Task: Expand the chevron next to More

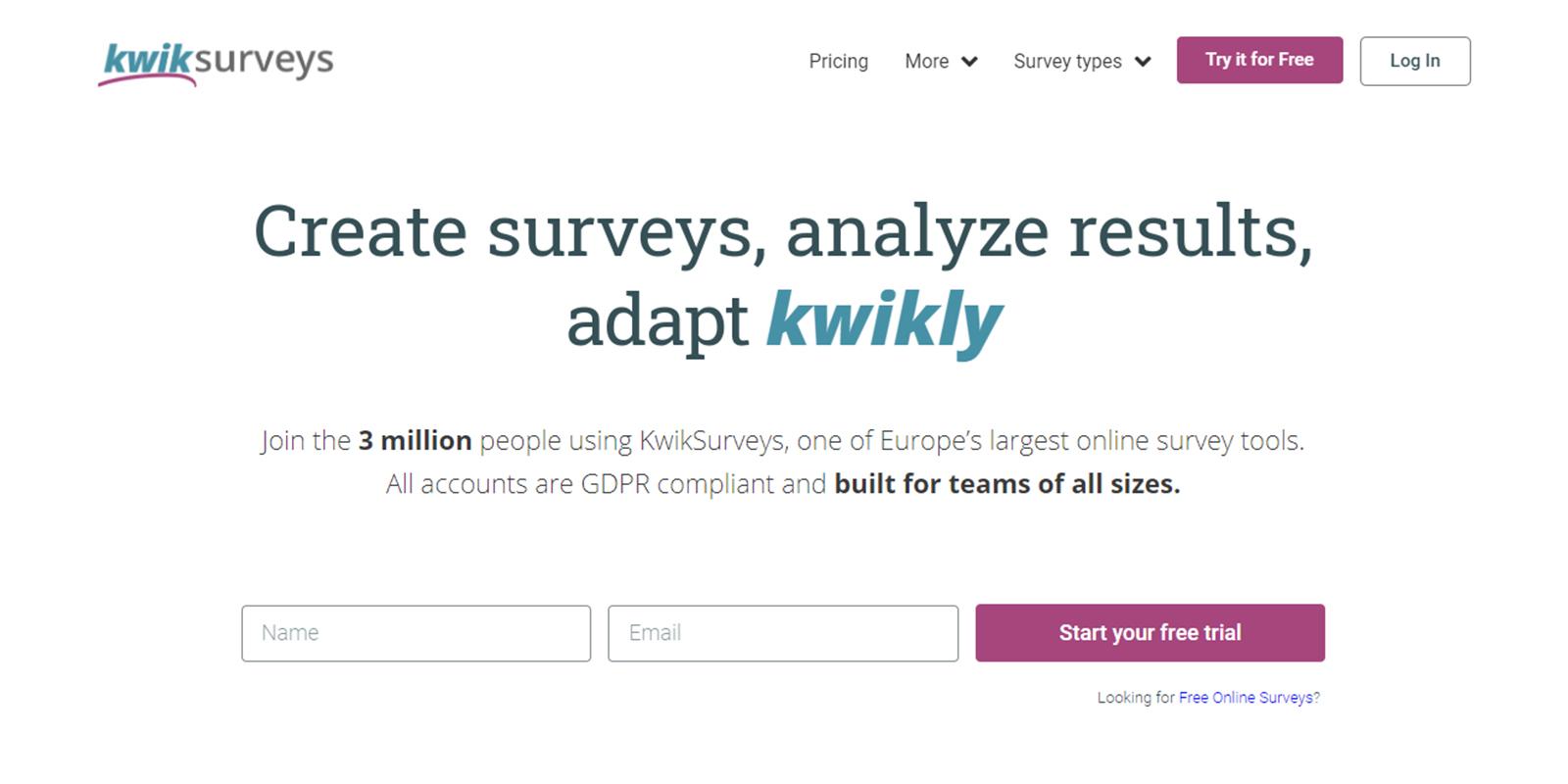Action: click(x=969, y=62)
